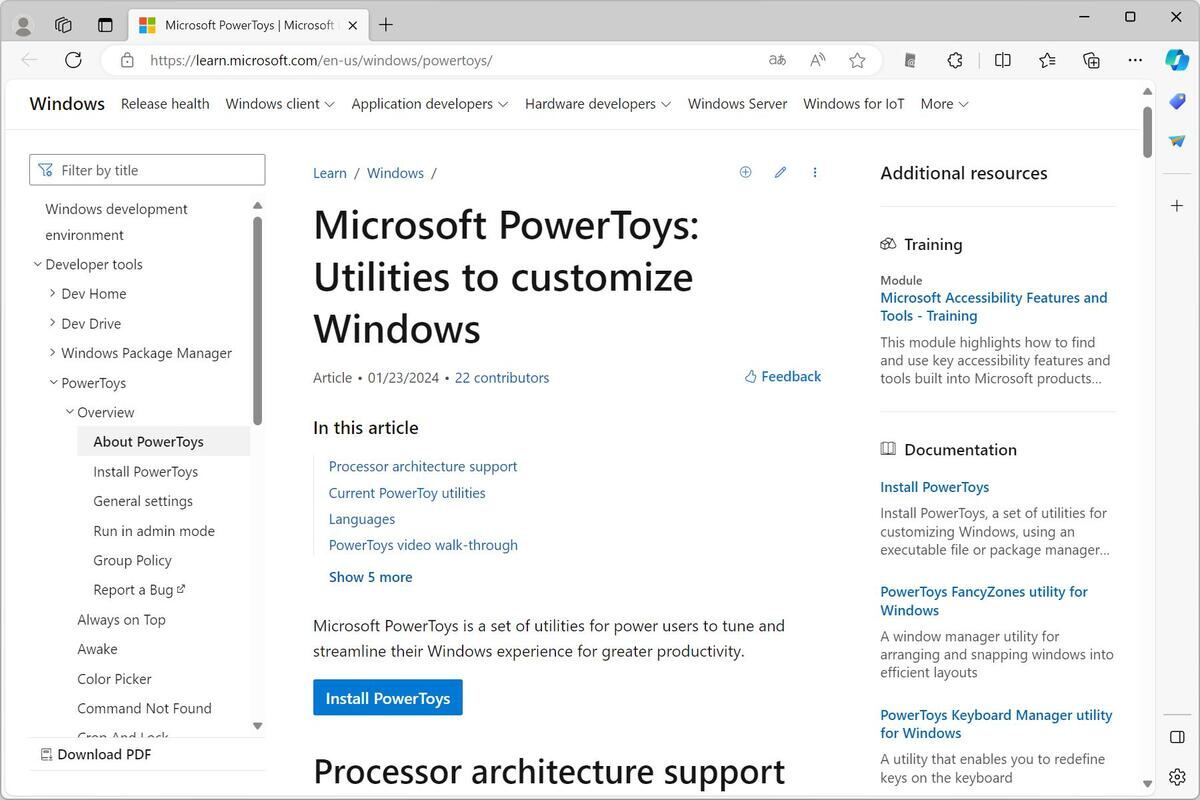Select Group Policy in the sidebar tree
1200x800 pixels.
[x=132, y=560]
